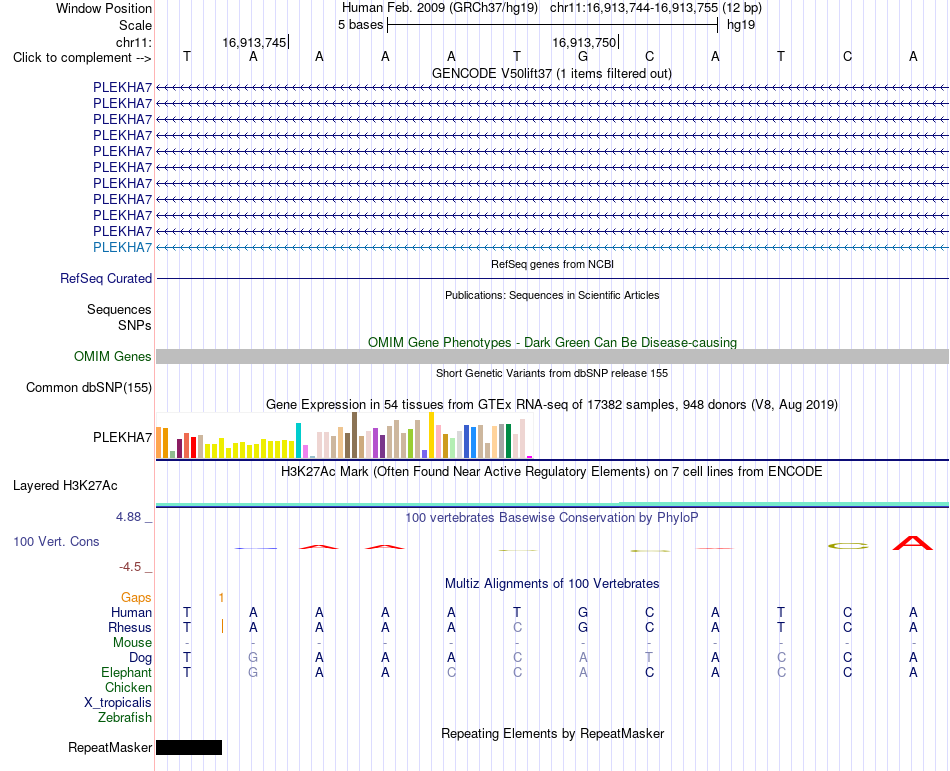Click position text chr11:16,913,744-16,913,755
The height and width of the screenshot is (771, 950).
pos(634,8)
